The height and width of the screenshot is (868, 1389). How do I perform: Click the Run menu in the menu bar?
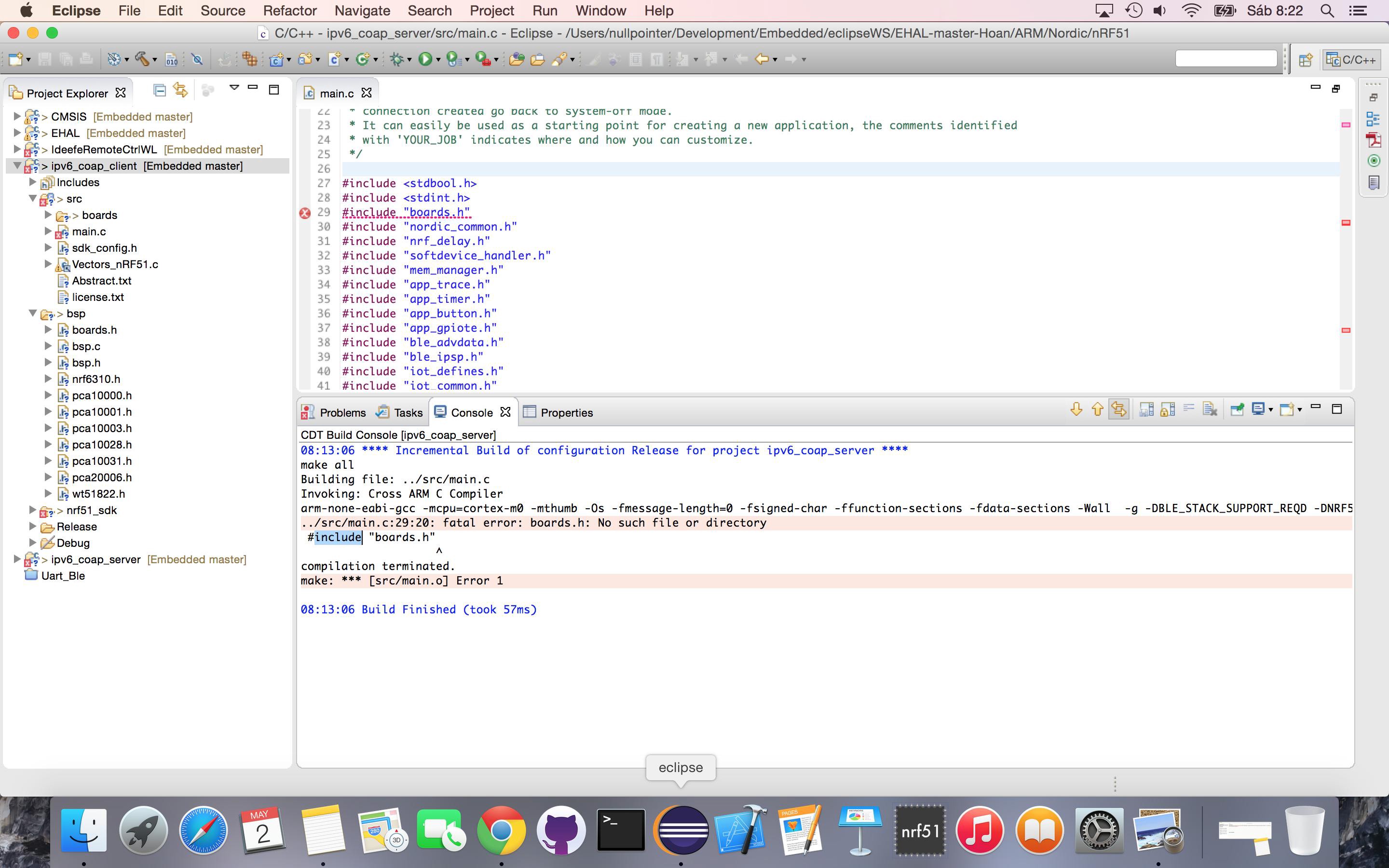[x=543, y=11]
